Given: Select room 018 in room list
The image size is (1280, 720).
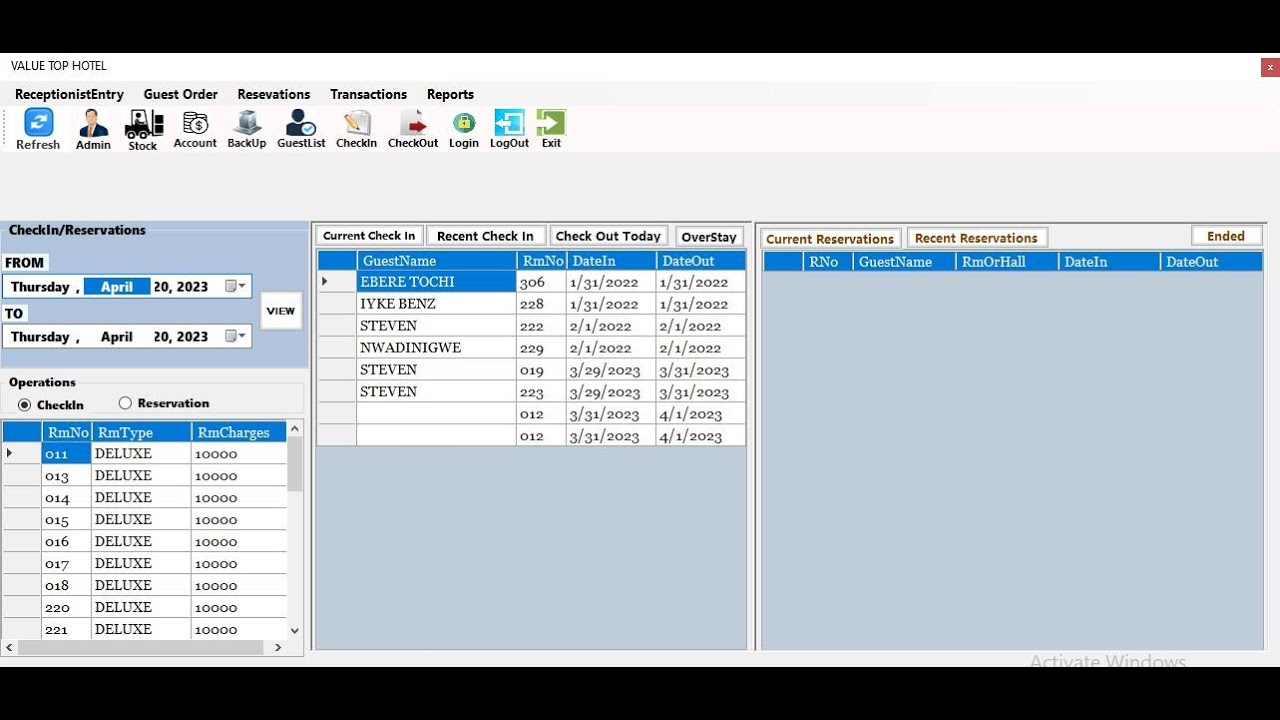Looking at the screenshot, I should [x=145, y=586].
